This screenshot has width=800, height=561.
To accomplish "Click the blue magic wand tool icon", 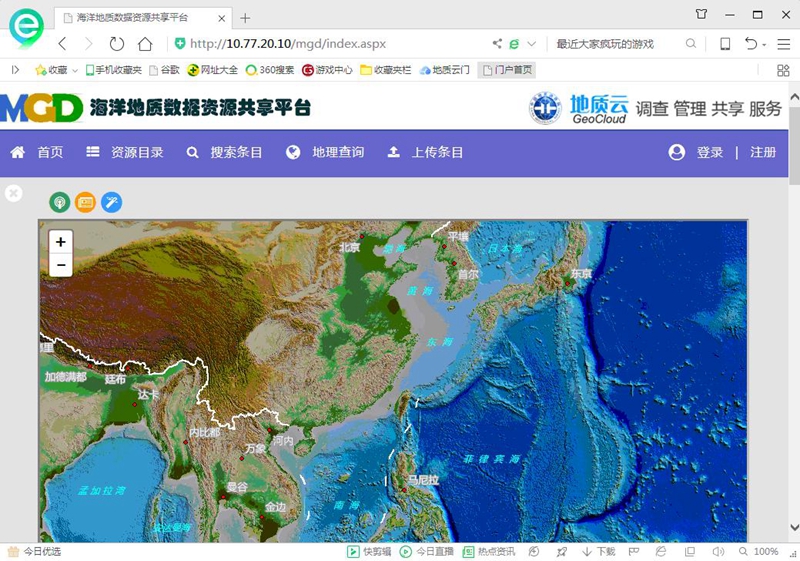I will pyautogui.click(x=111, y=202).
